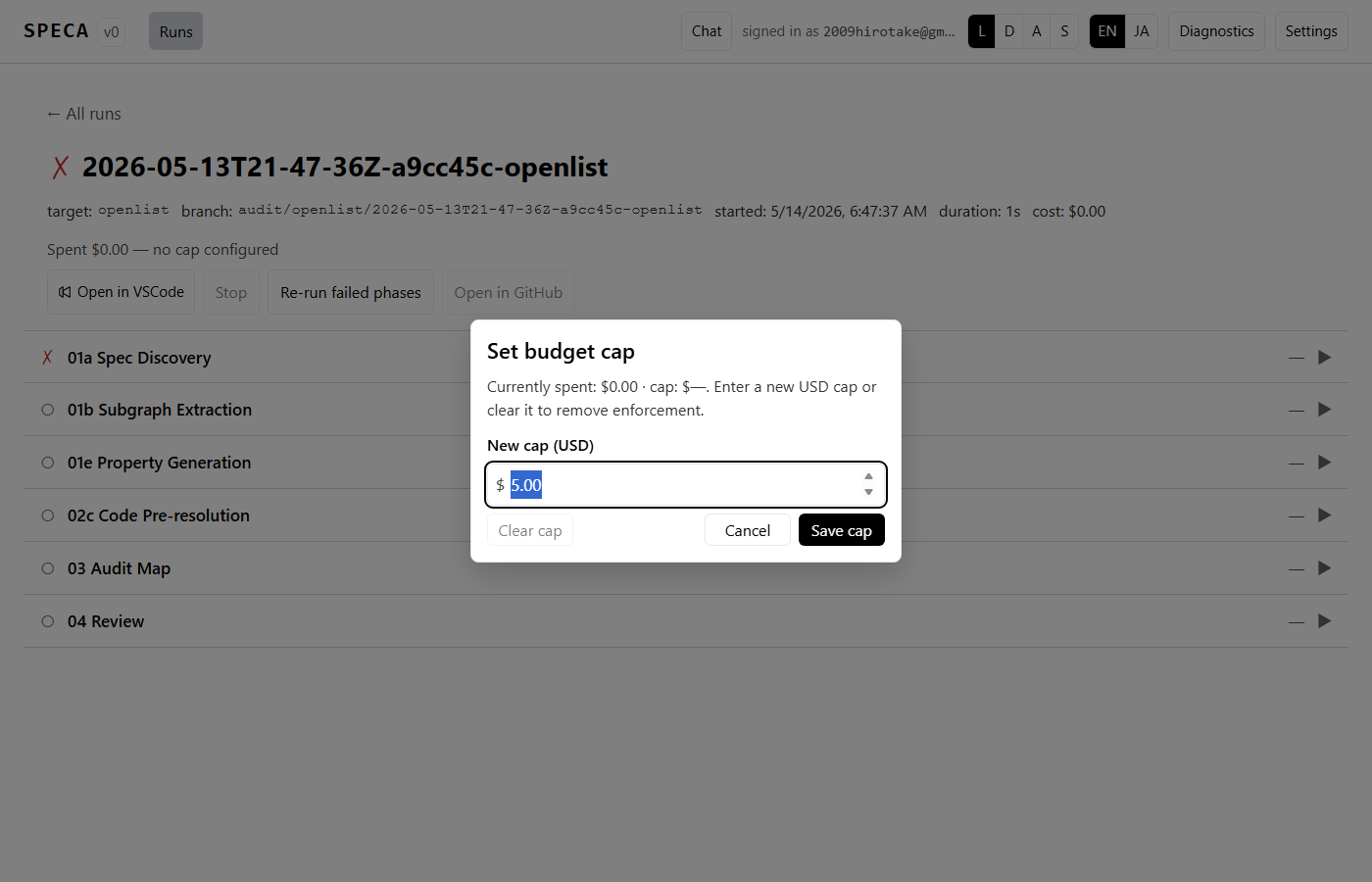Select the D theme option
Screen dimensions: 1372x882
point(1008,31)
